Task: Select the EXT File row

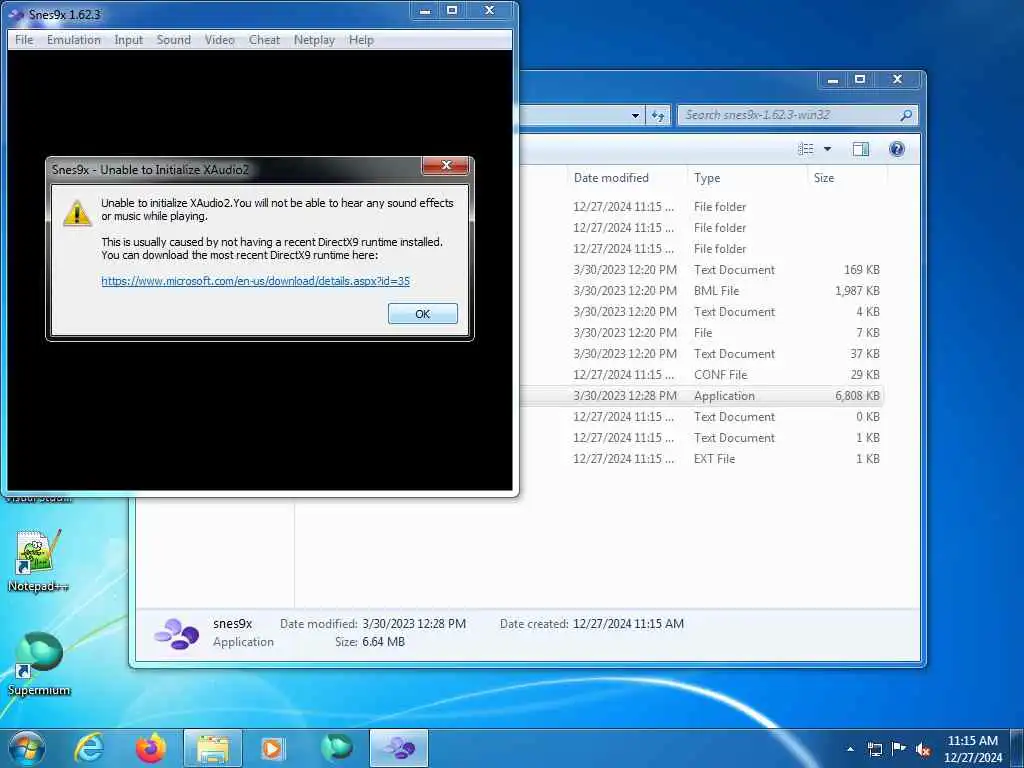Action: [702, 459]
